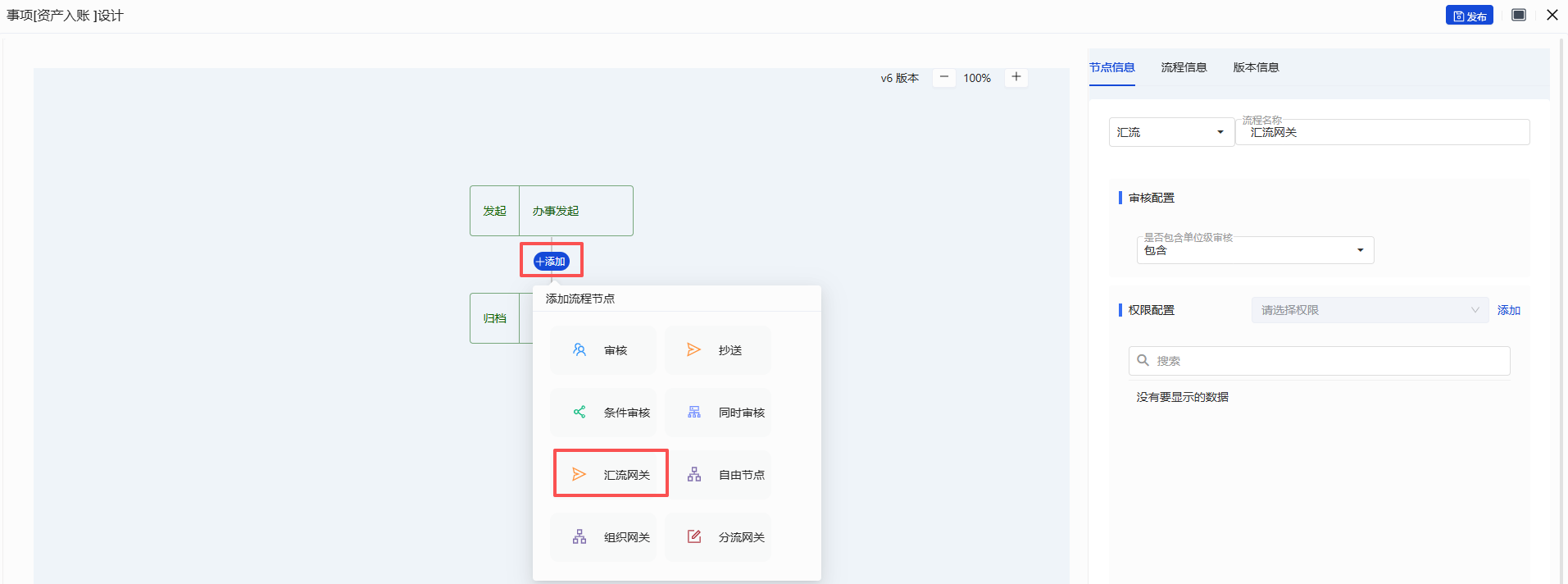Screen dimensions: 1568x584
Task: Add a 条件审核 node
Action: pyautogui.click(x=604, y=413)
